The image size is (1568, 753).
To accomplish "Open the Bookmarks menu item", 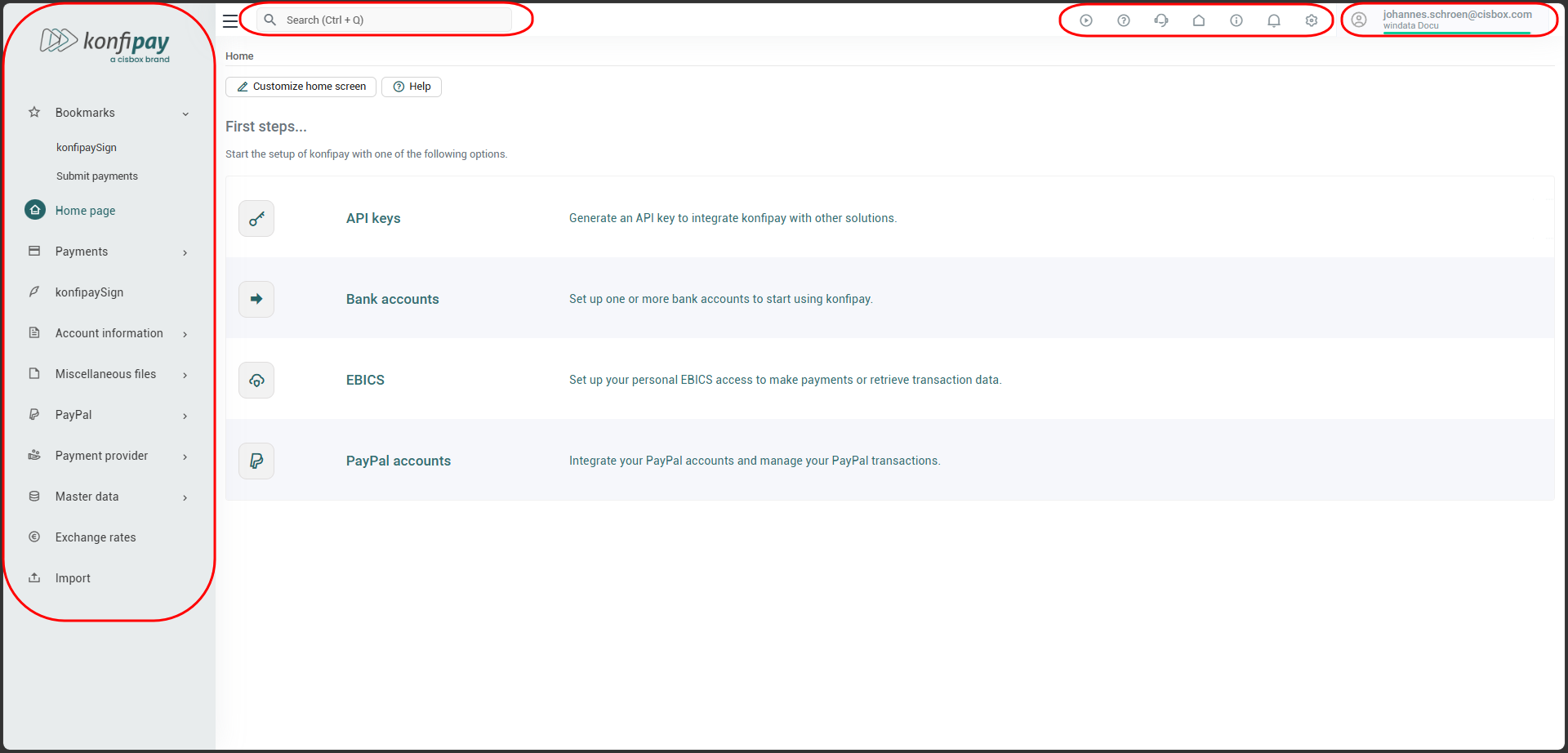I will 85,113.
